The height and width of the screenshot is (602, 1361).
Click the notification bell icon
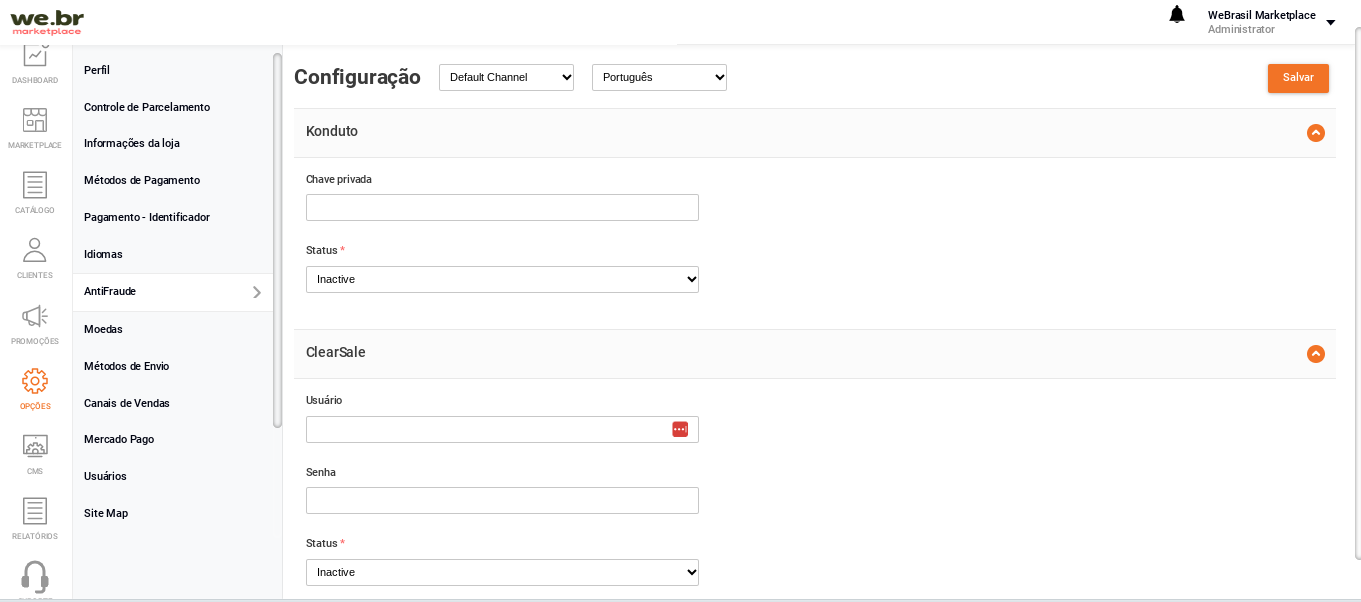point(1177,15)
